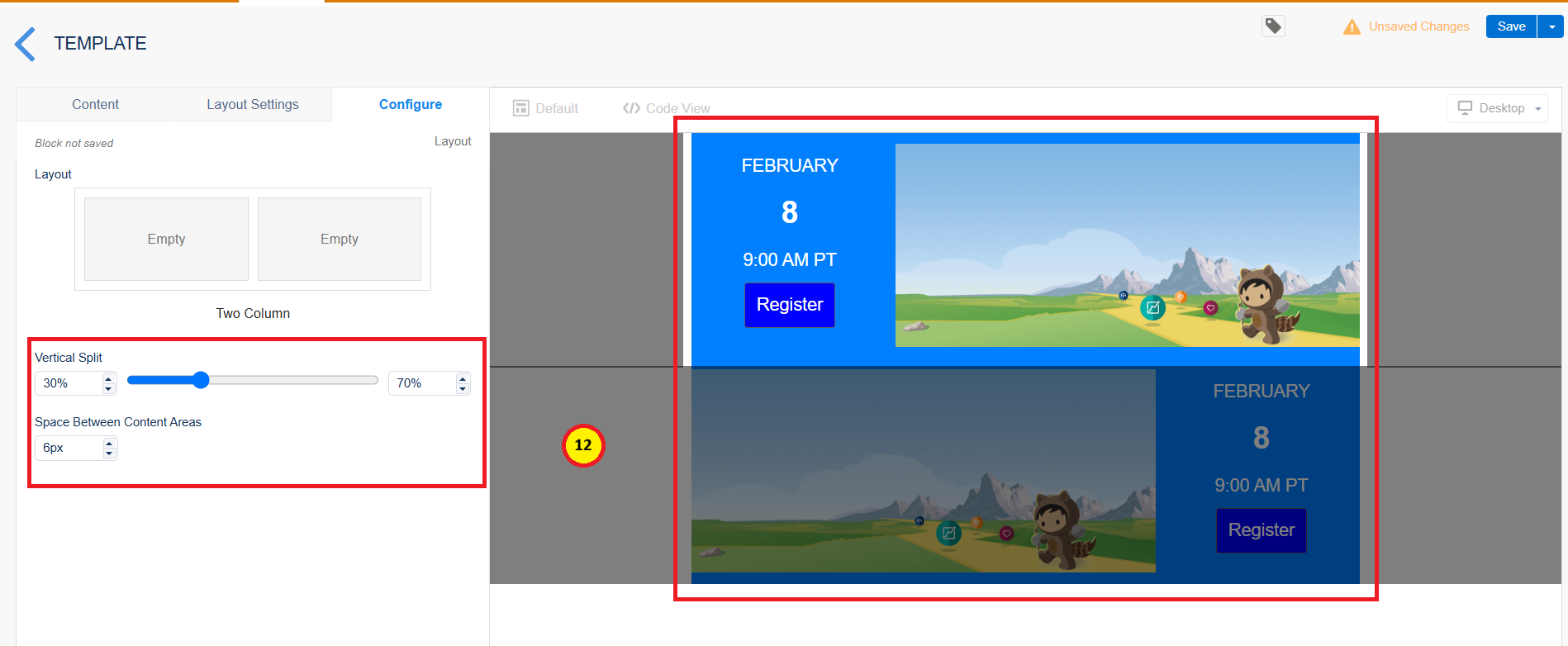Open Code View
The width and height of the screenshot is (1568, 646).
click(x=667, y=108)
